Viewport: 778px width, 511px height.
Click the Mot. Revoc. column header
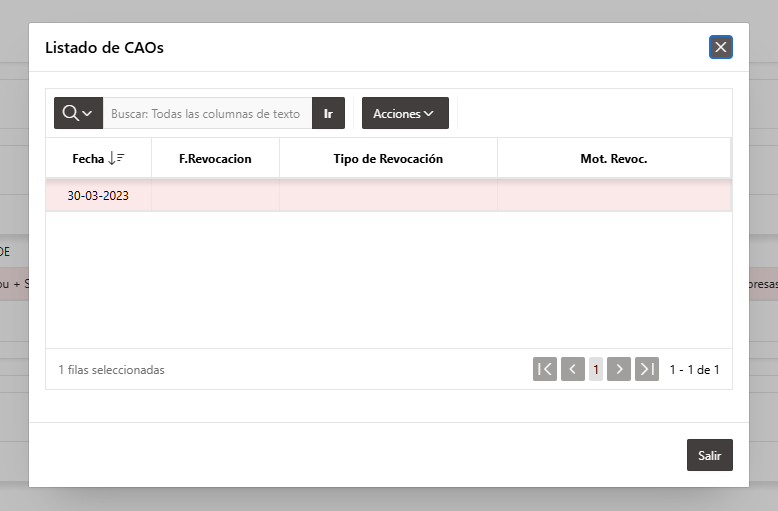(614, 159)
